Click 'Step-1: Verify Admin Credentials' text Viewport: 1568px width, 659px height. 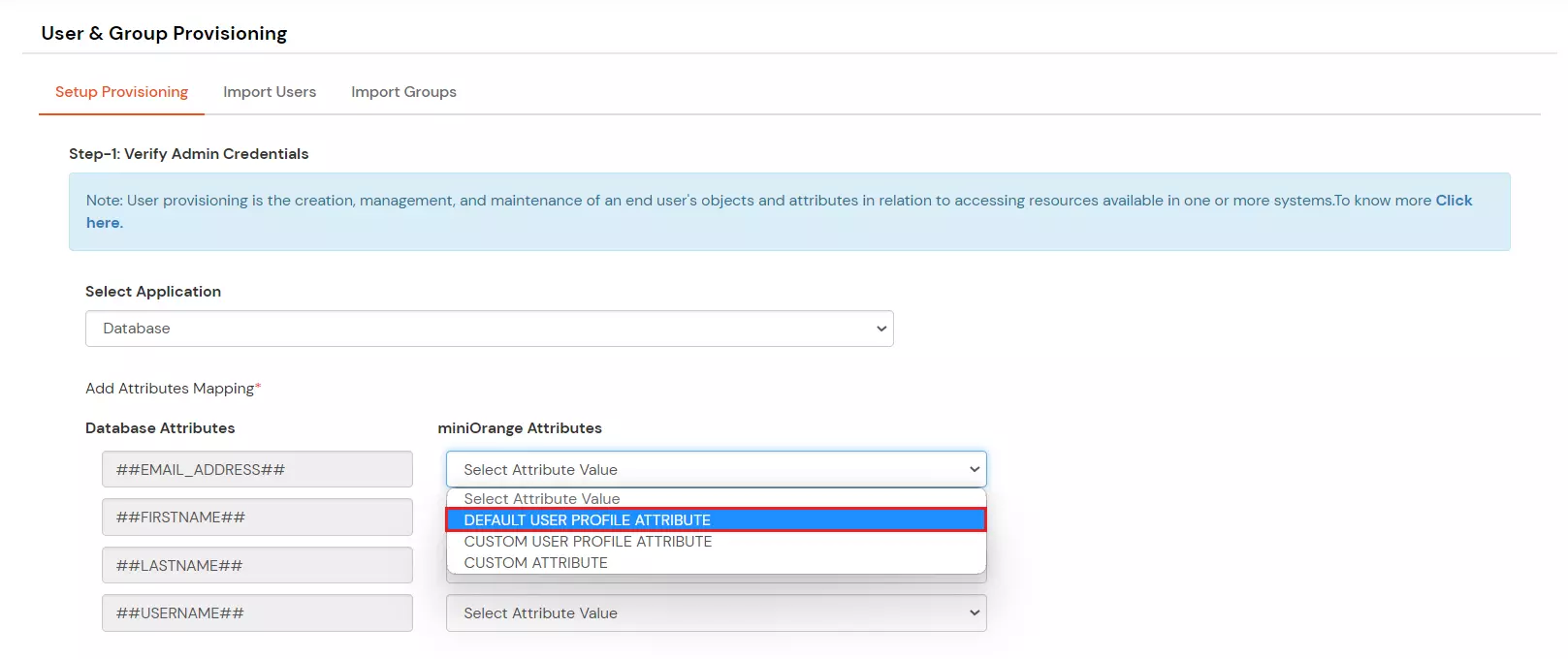tap(188, 153)
